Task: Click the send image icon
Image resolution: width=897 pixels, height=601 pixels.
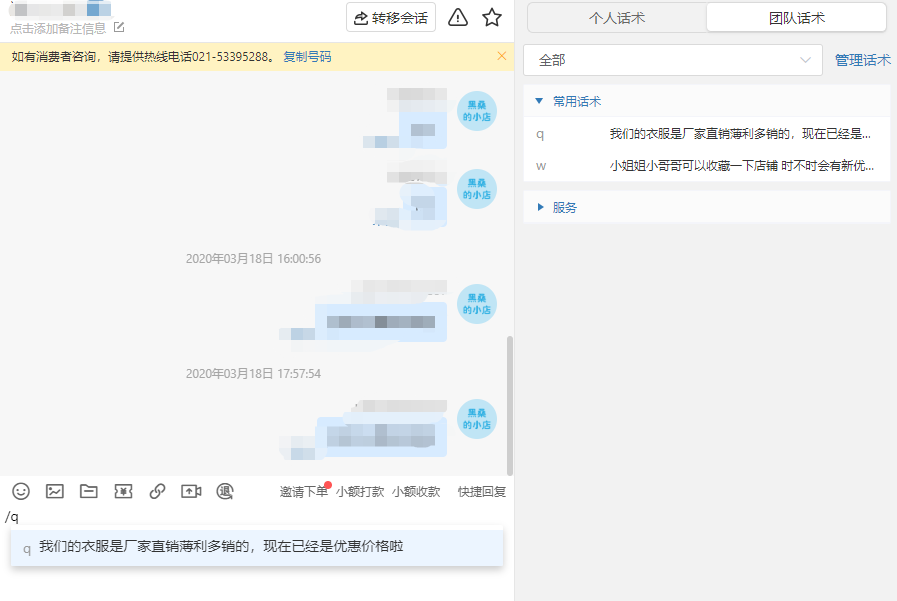Action: 55,491
